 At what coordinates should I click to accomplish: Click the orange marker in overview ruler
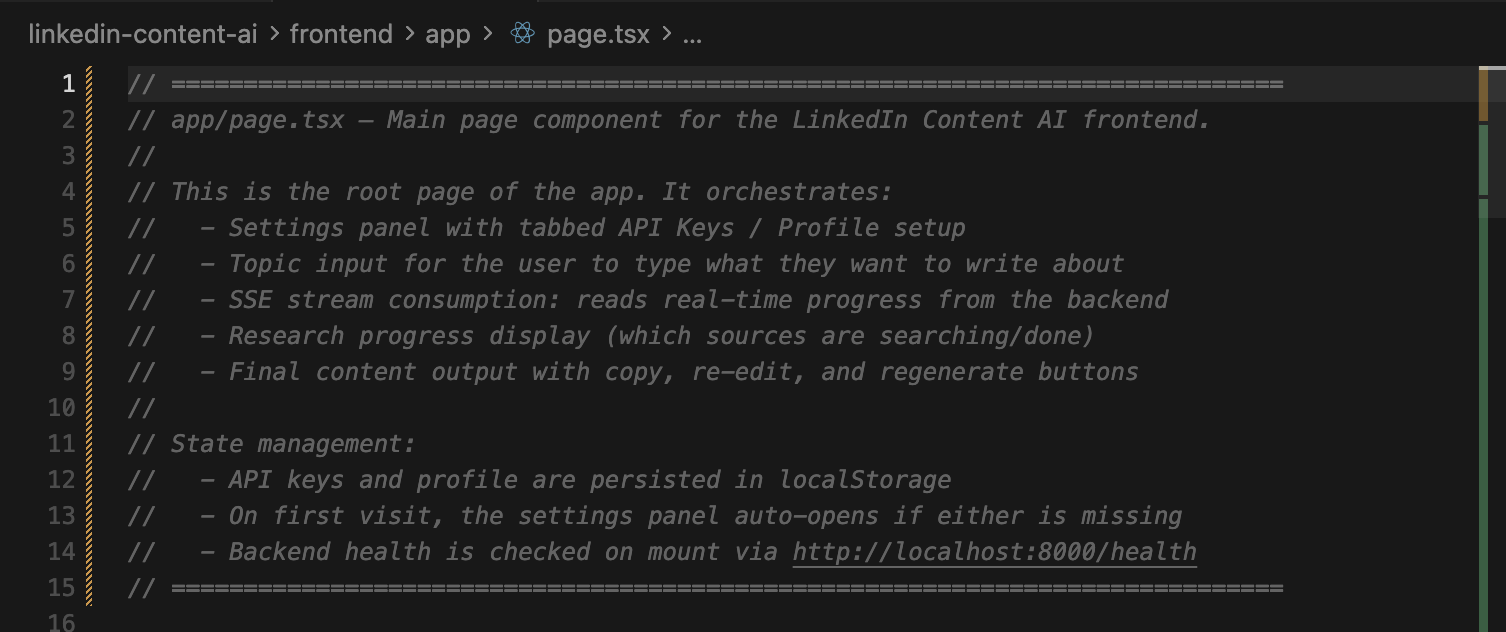pyautogui.click(x=1483, y=95)
